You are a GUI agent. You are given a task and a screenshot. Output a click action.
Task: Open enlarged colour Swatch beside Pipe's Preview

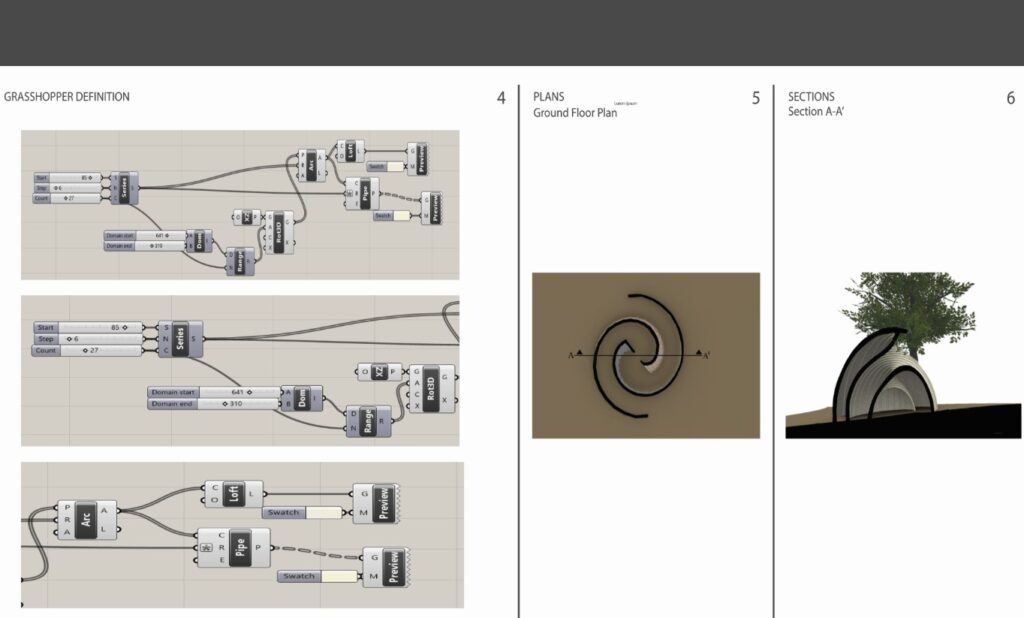pyautogui.click(x=336, y=577)
